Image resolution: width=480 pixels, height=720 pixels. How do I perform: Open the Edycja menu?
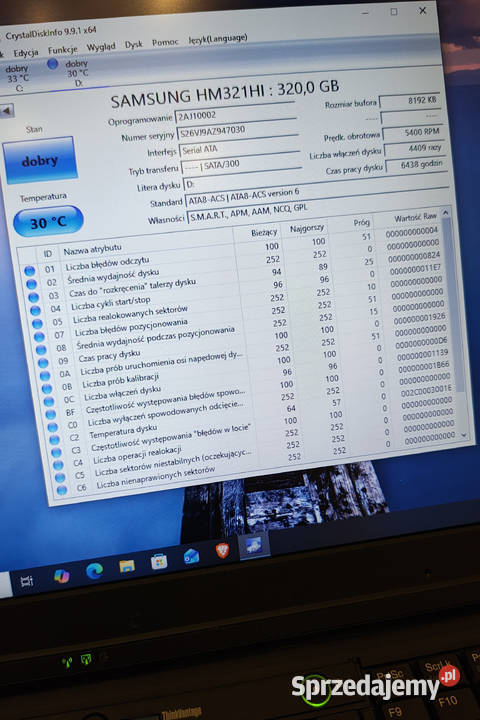click(x=26, y=53)
